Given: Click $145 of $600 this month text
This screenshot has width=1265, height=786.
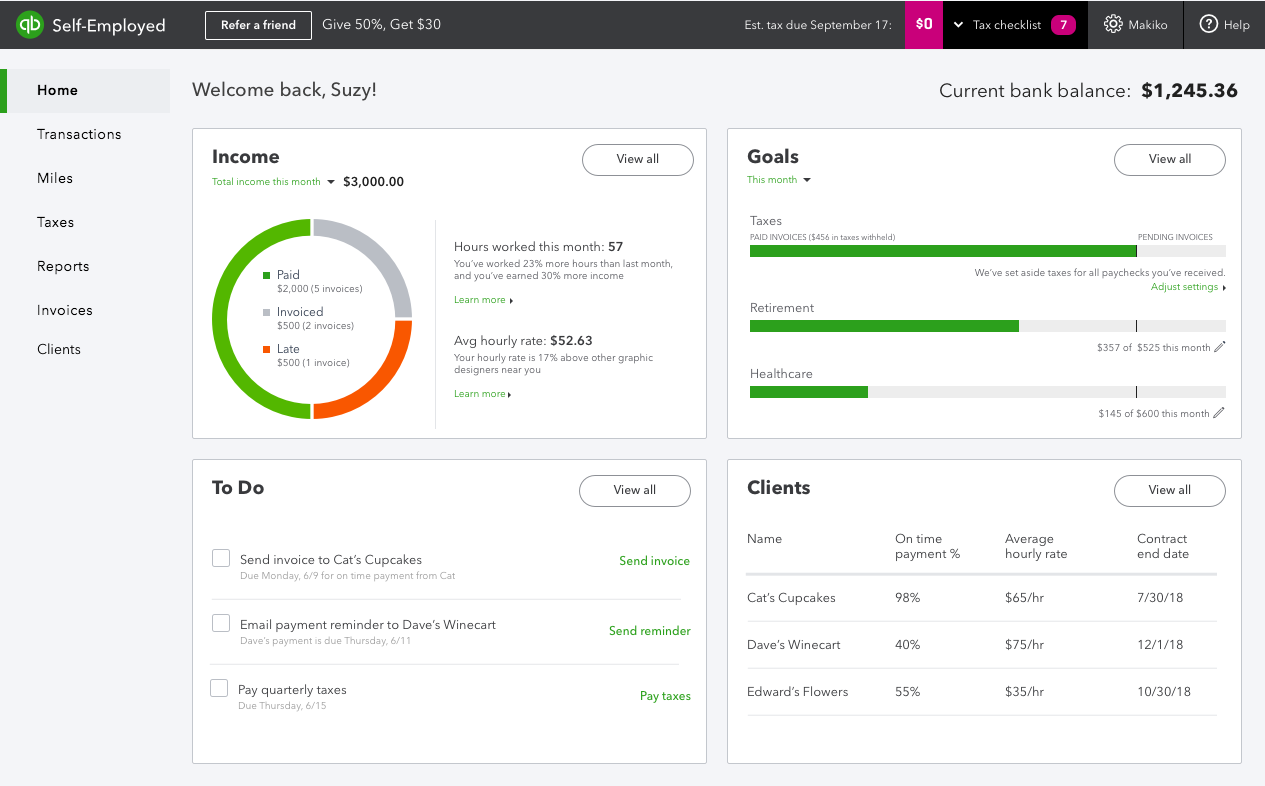Looking at the screenshot, I should pos(1153,414).
